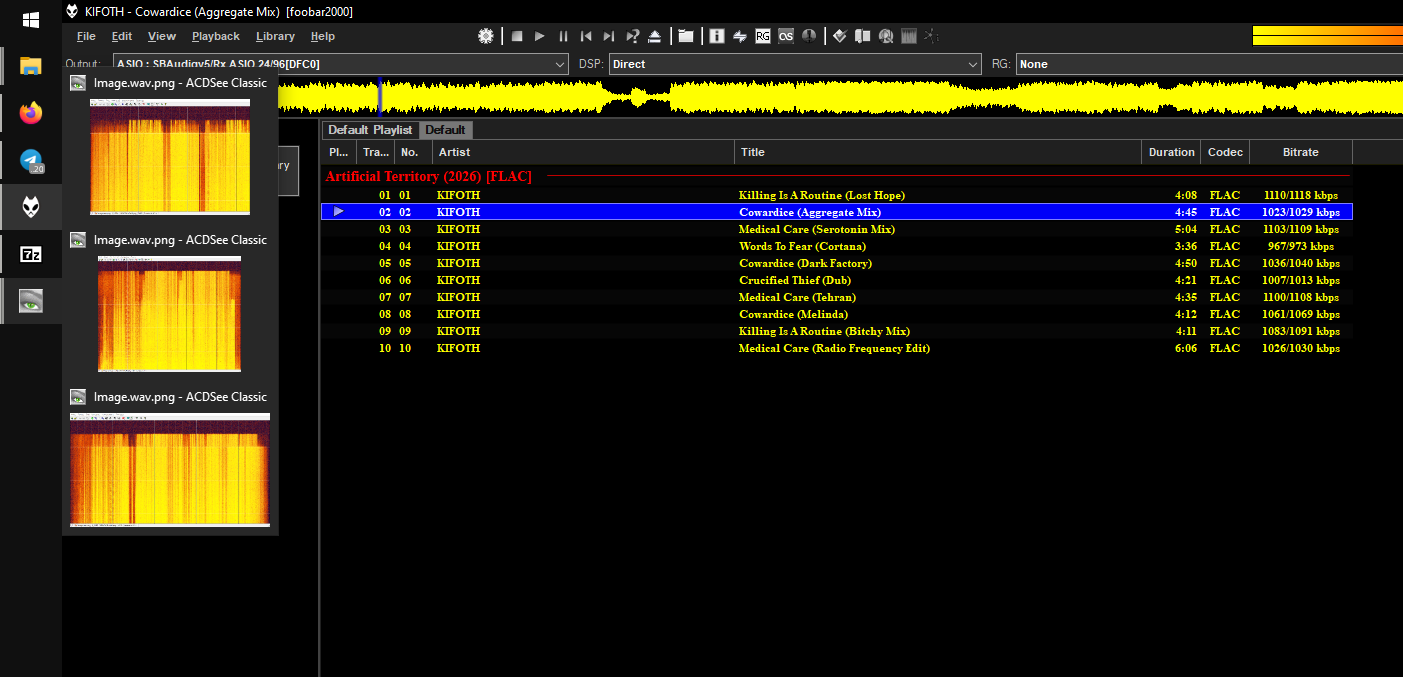
Task: Open the Library menu
Action: [x=275, y=36]
